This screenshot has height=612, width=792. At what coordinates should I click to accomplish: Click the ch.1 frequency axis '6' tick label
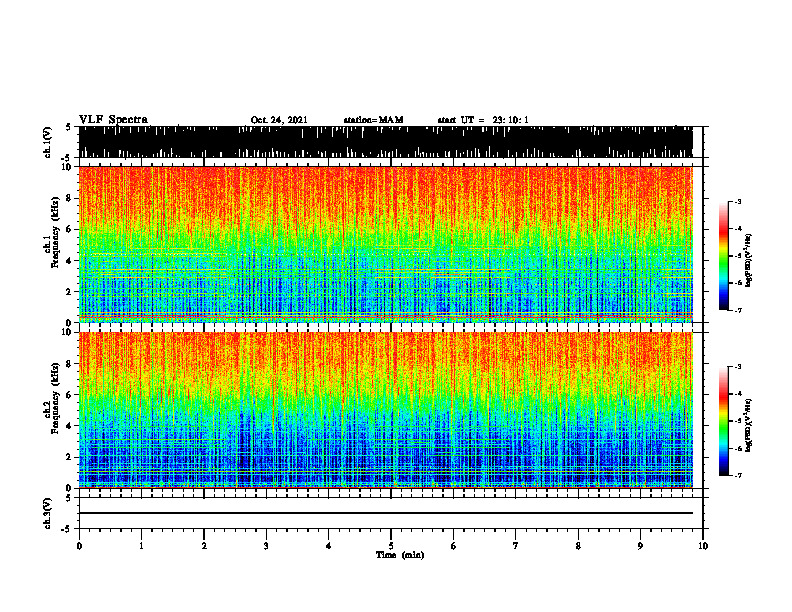point(69,229)
